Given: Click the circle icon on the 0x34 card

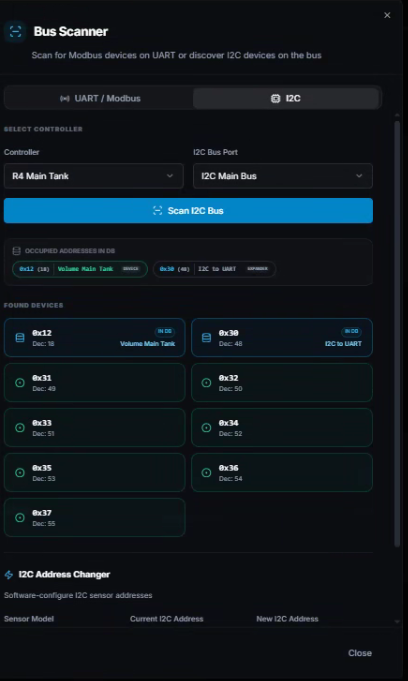Looking at the screenshot, I should [x=206, y=428].
